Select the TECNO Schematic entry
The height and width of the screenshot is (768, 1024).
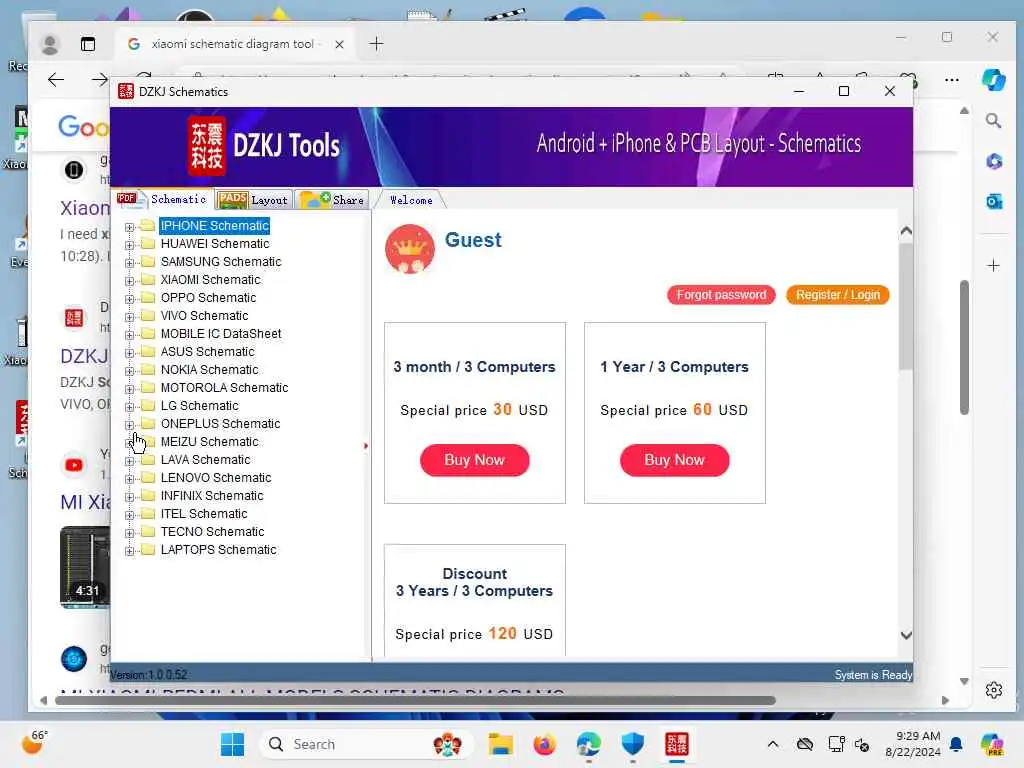tap(213, 532)
